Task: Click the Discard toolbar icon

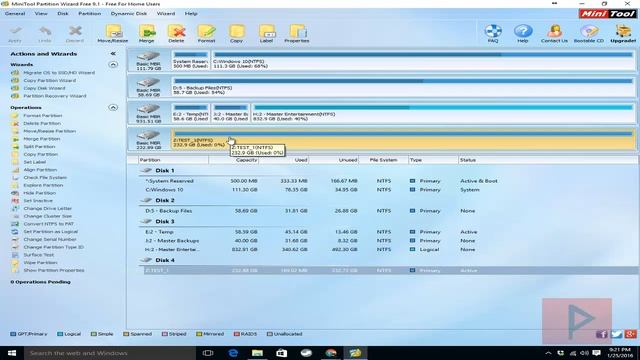Action: click(75, 33)
